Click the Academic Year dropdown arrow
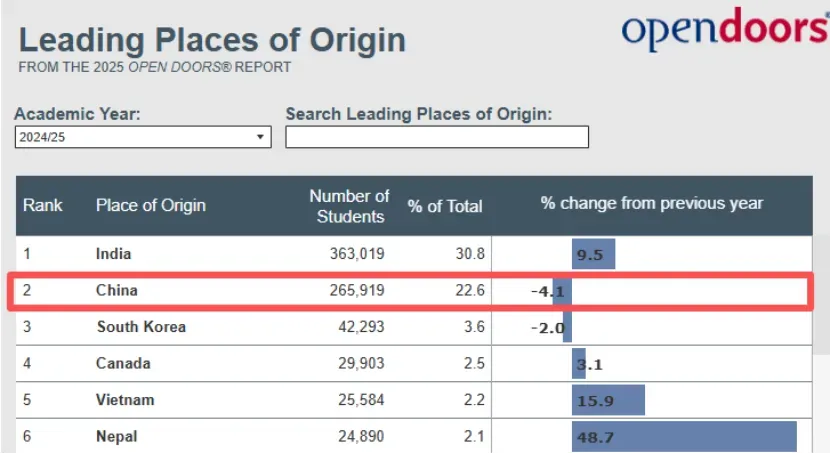830x454 pixels. 260,137
